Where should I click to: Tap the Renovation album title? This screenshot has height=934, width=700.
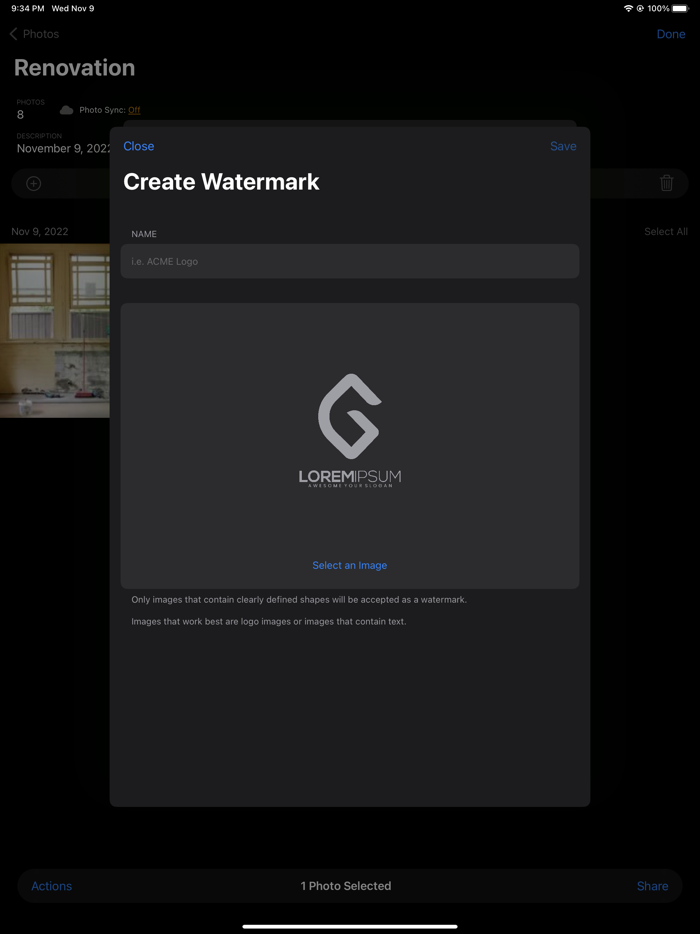tap(74, 67)
